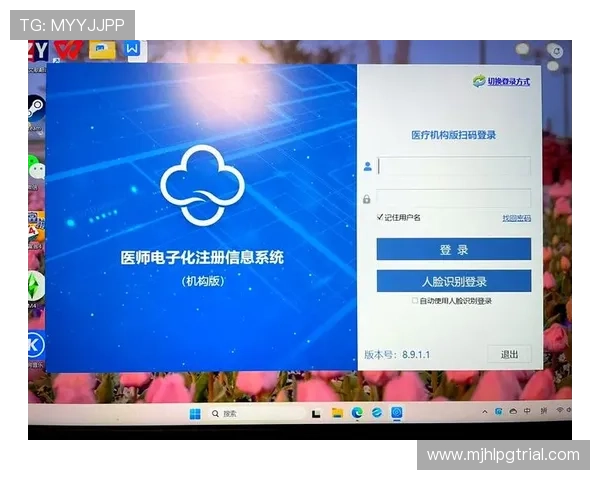Open the Windows Start menu
The width and height of the screenshot is (600, 480).
point(195,414)
